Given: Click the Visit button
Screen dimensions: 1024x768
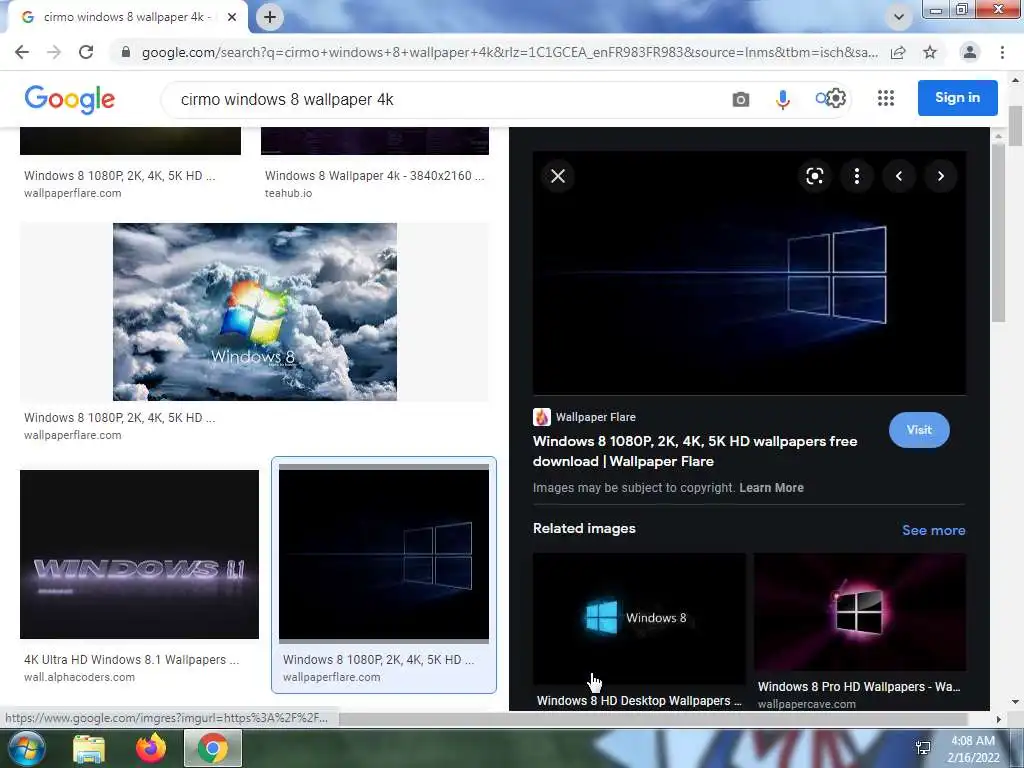Looking at the screenshot, I should pos(919,430).
